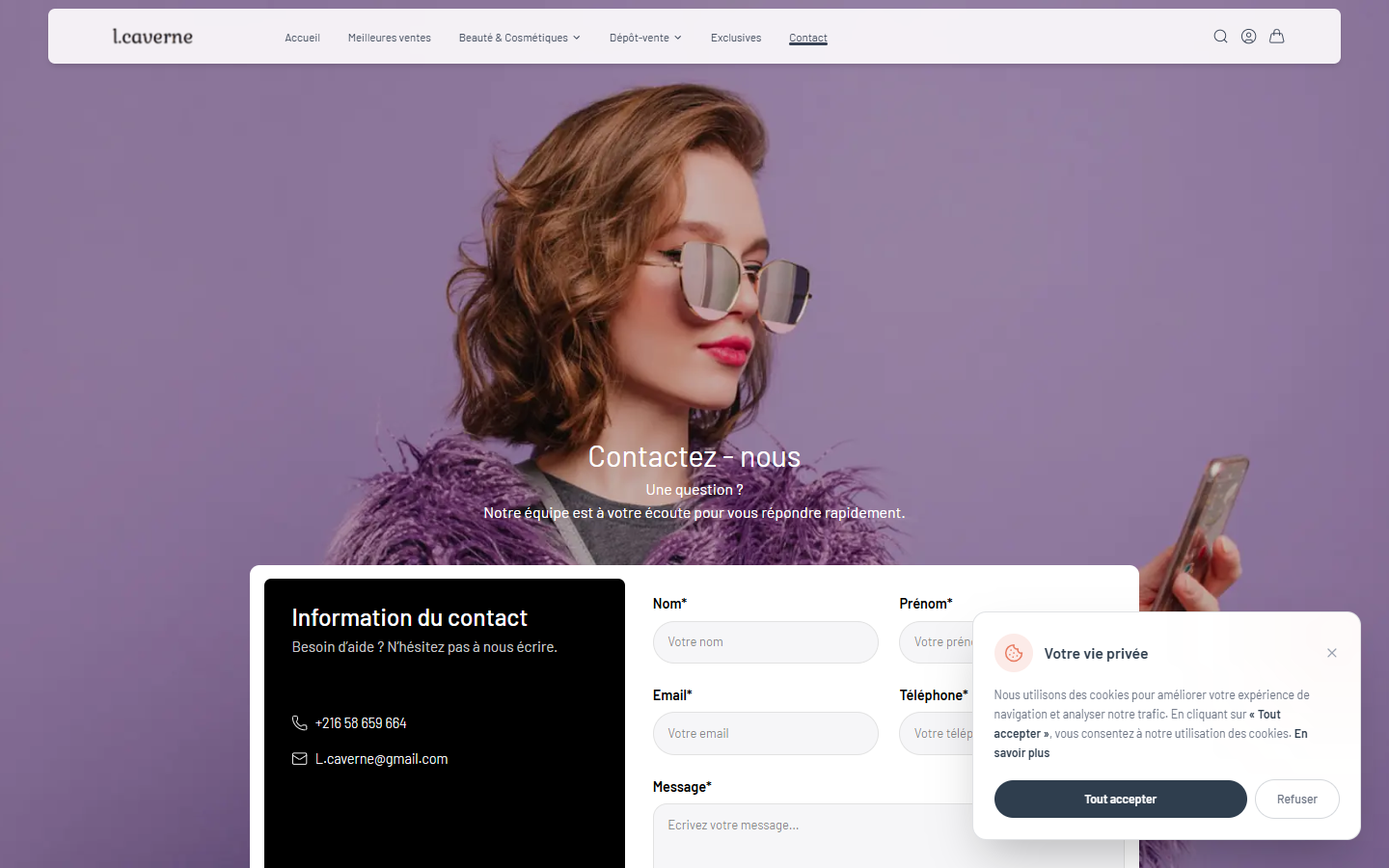Click the Prénom* field label
Viewport: 1389px width, 868px height.
pyautogui.click(x=926, y=603)
